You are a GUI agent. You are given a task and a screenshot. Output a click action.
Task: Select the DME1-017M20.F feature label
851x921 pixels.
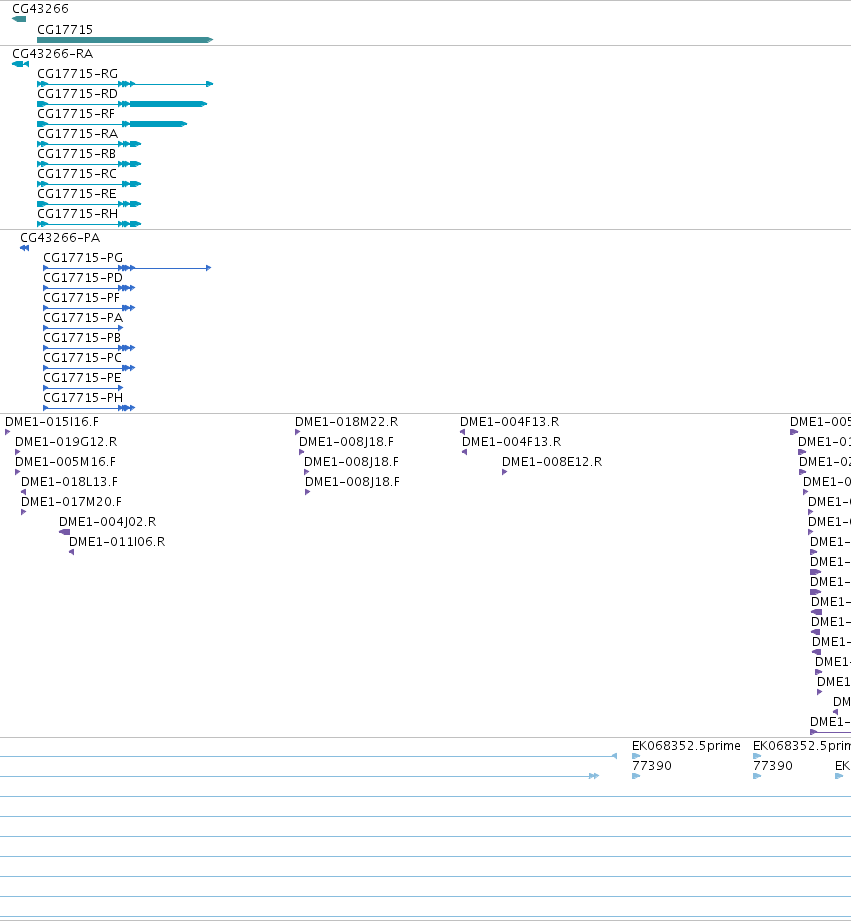pos(72,501)
